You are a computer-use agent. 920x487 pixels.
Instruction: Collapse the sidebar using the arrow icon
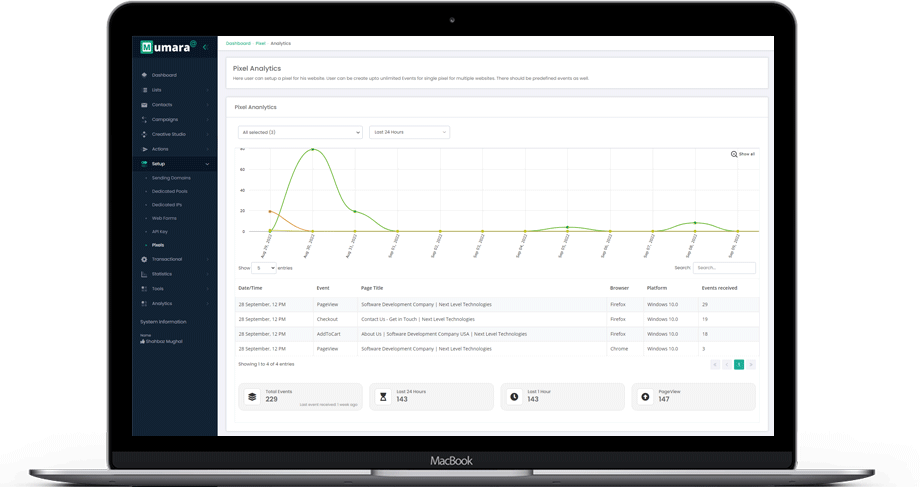click(x=205, y=47)
